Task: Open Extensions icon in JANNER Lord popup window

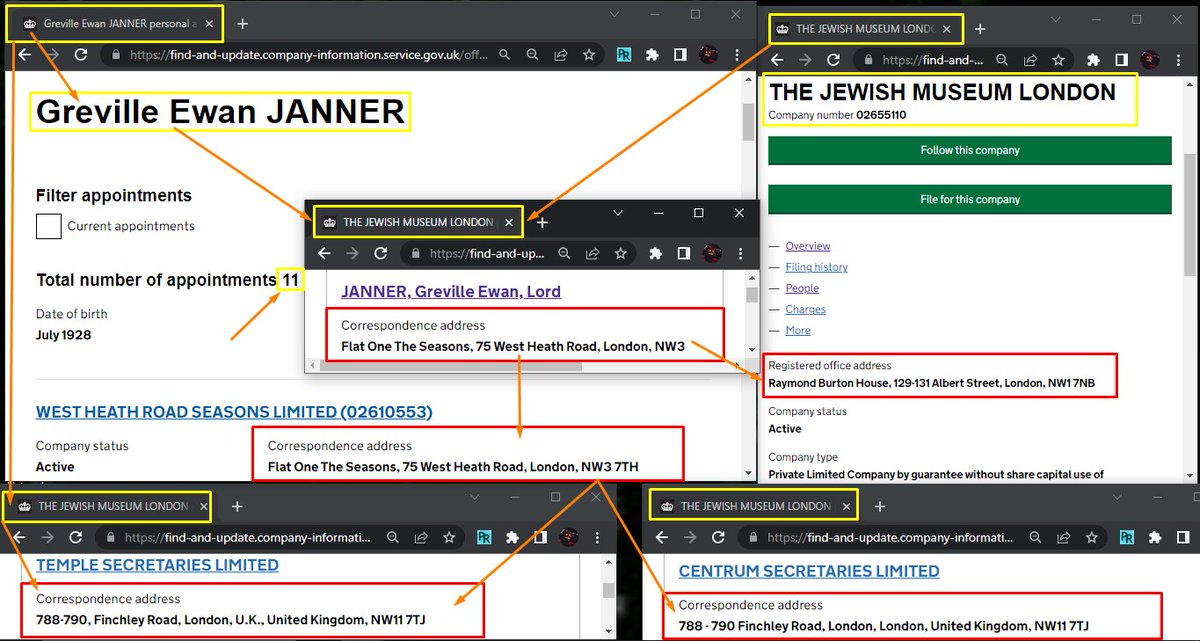Action: (656, 253)
